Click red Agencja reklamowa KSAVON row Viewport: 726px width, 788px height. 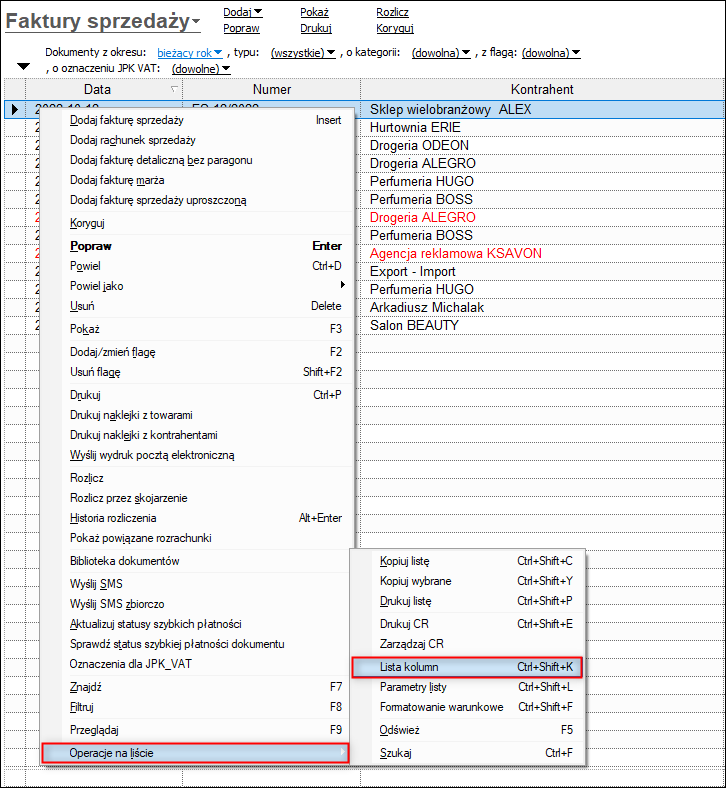pyautogui.click(x=456, y=253)
